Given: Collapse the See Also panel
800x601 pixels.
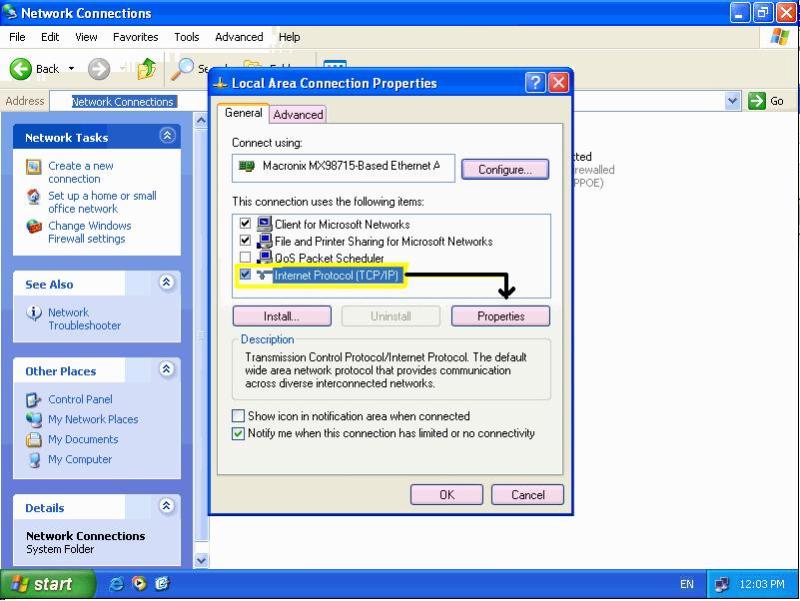Looking at the screenshot, I should click(x=167, y=282).
